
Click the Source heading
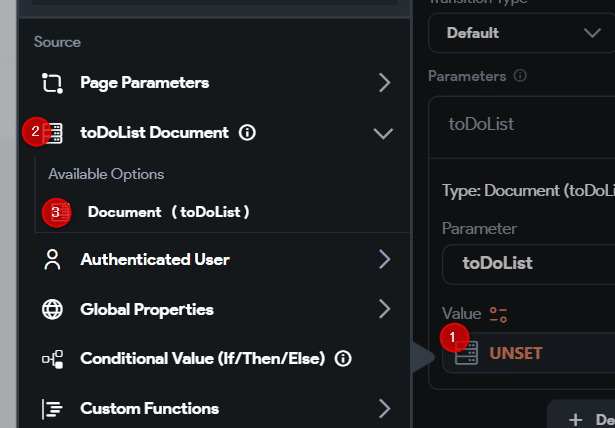point(57,42)
